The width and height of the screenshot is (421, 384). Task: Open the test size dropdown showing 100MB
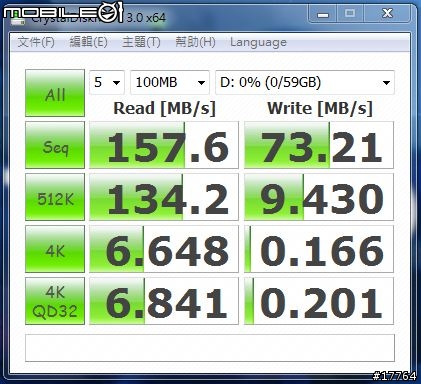pyautogui.click(x=170, y=82)
